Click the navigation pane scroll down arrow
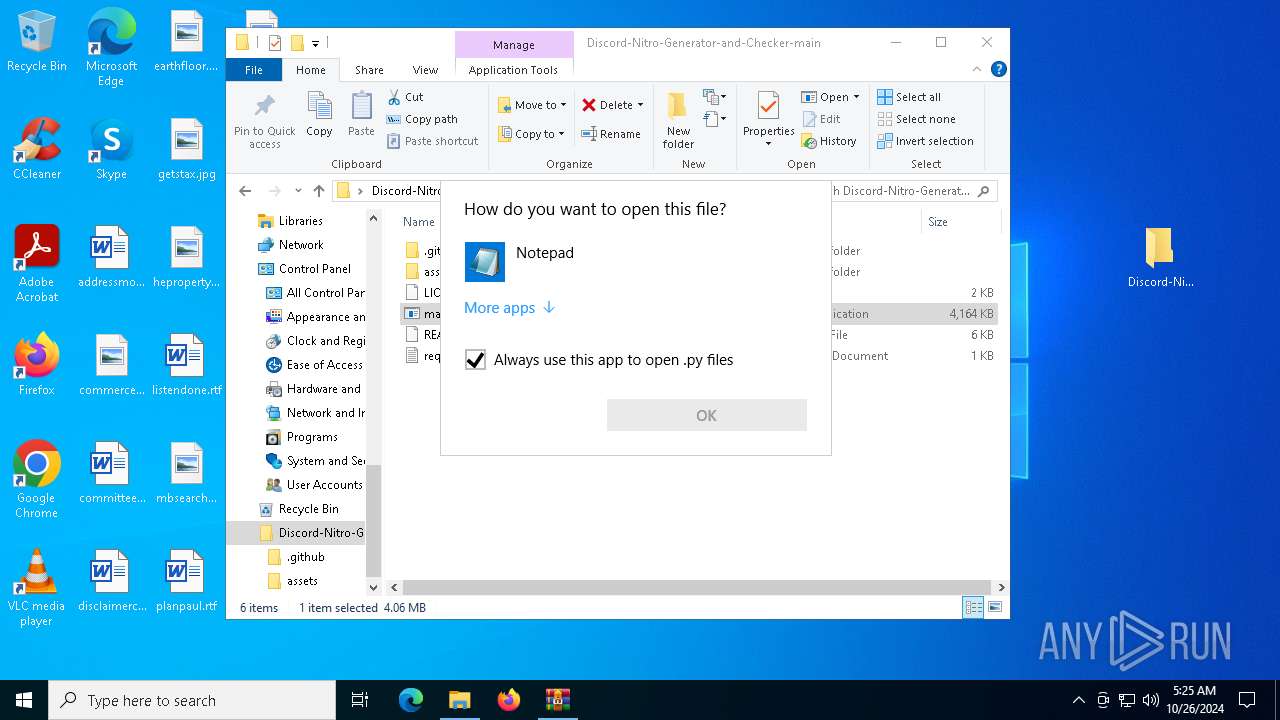The image size is (1280, 720). 374,587
